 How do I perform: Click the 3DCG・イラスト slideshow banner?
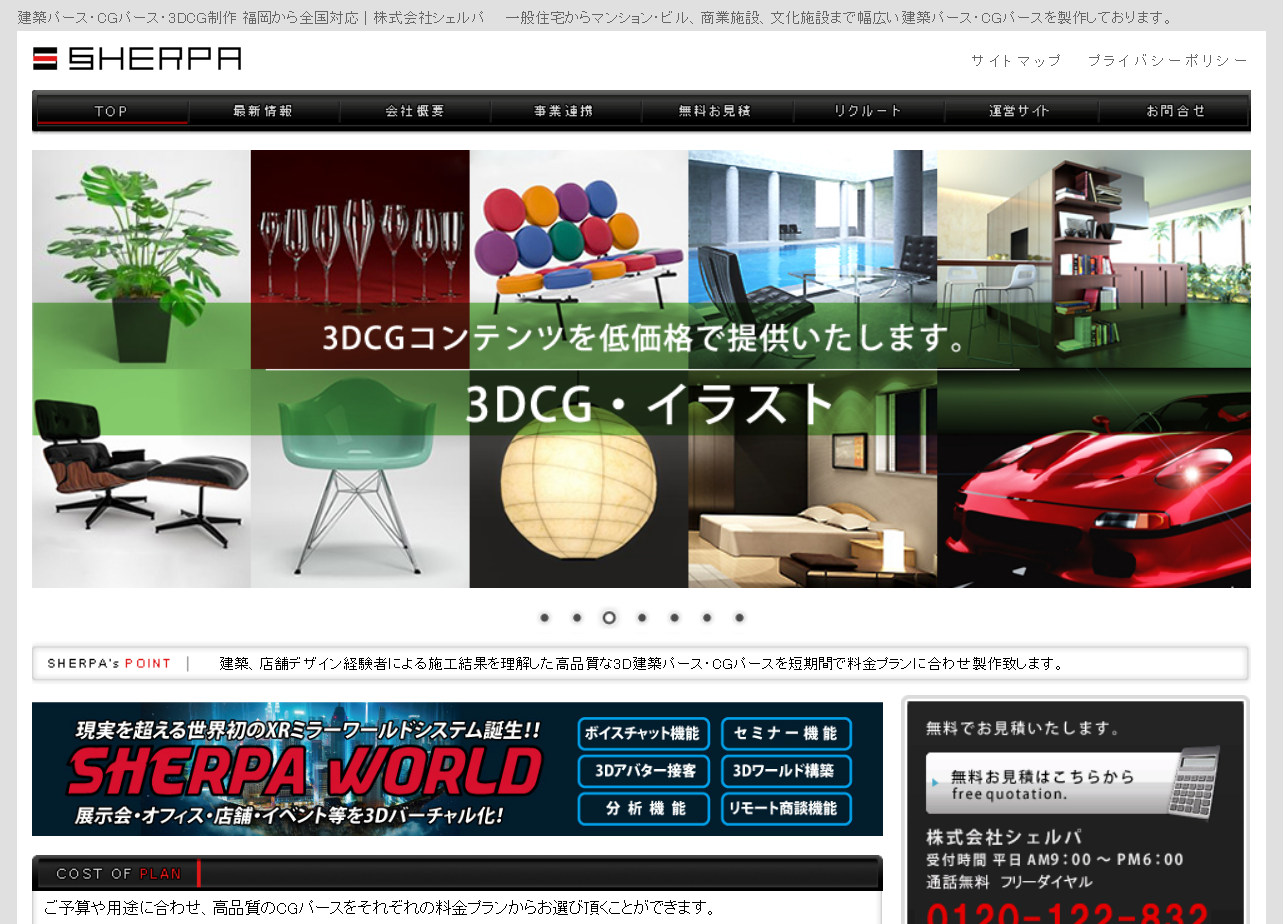(x=641, y=369)
